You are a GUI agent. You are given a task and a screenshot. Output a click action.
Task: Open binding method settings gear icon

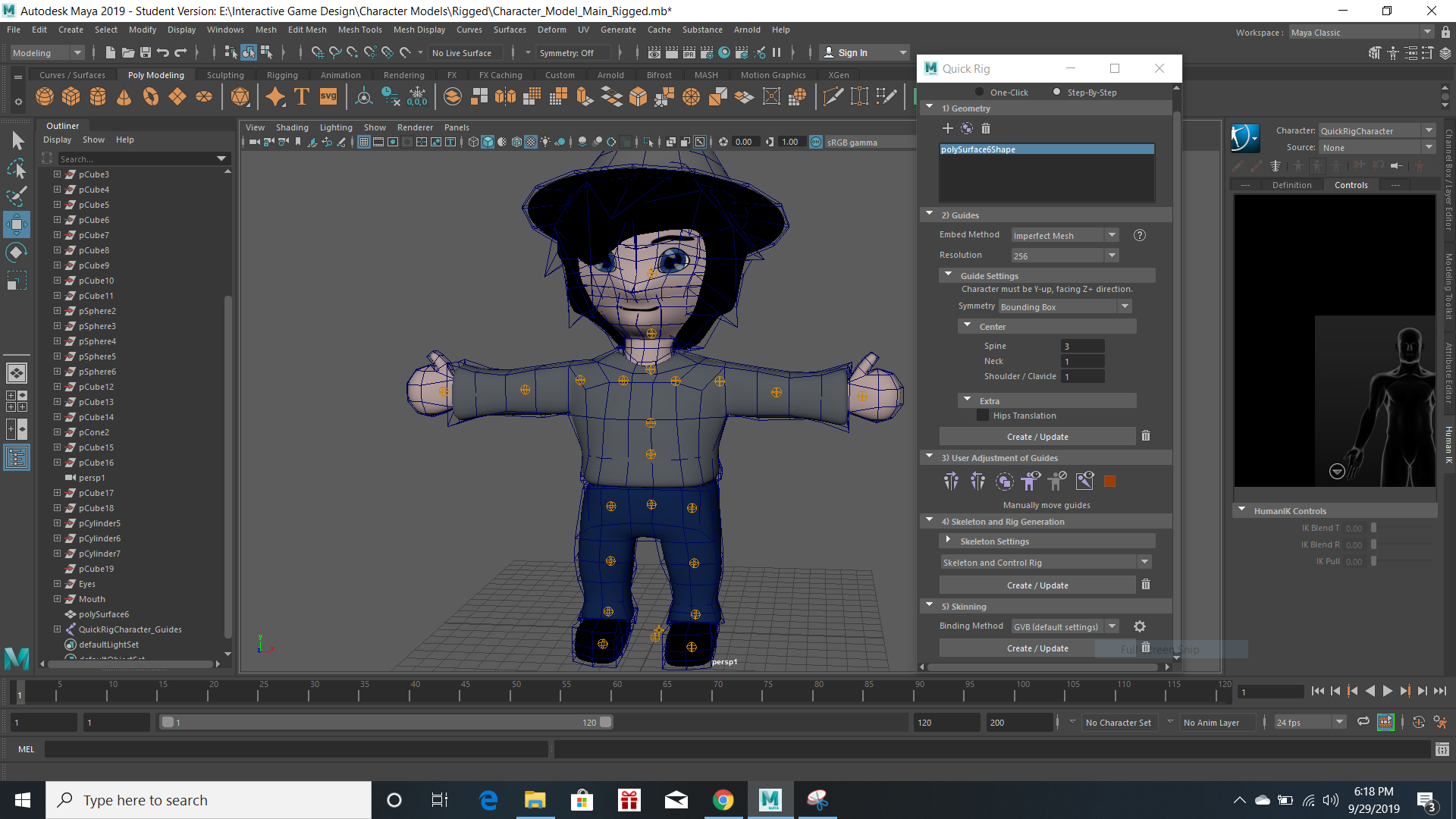pyautogui.click(x=1139, y=626)
